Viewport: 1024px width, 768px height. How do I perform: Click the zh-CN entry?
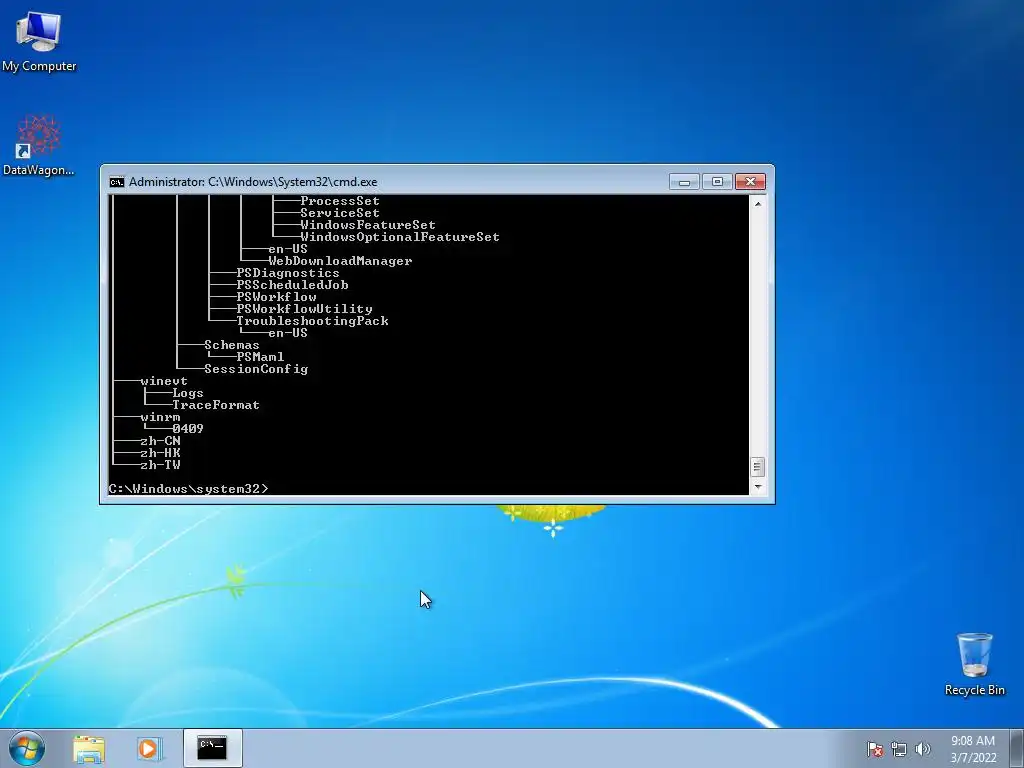160,441
